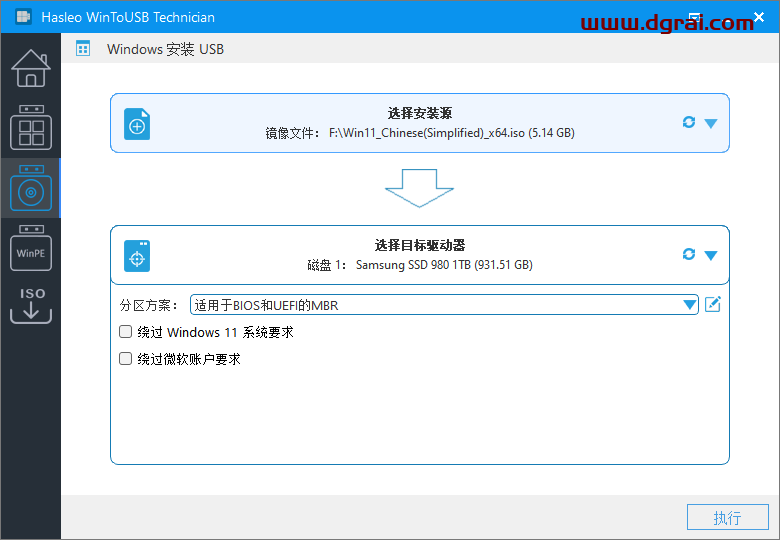This screenshot has height=540, width=780.
Task: Refresh the target drive list
Action: click(x=688, y=254)
